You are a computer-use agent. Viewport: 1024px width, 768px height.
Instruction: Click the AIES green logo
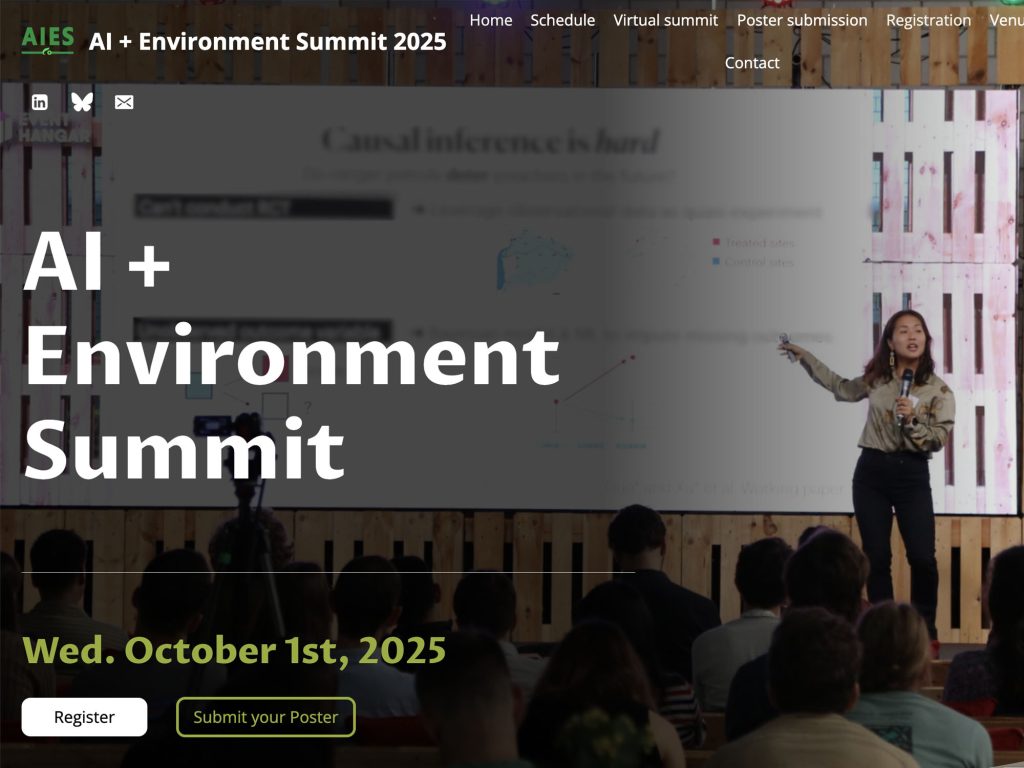[48, 38]
